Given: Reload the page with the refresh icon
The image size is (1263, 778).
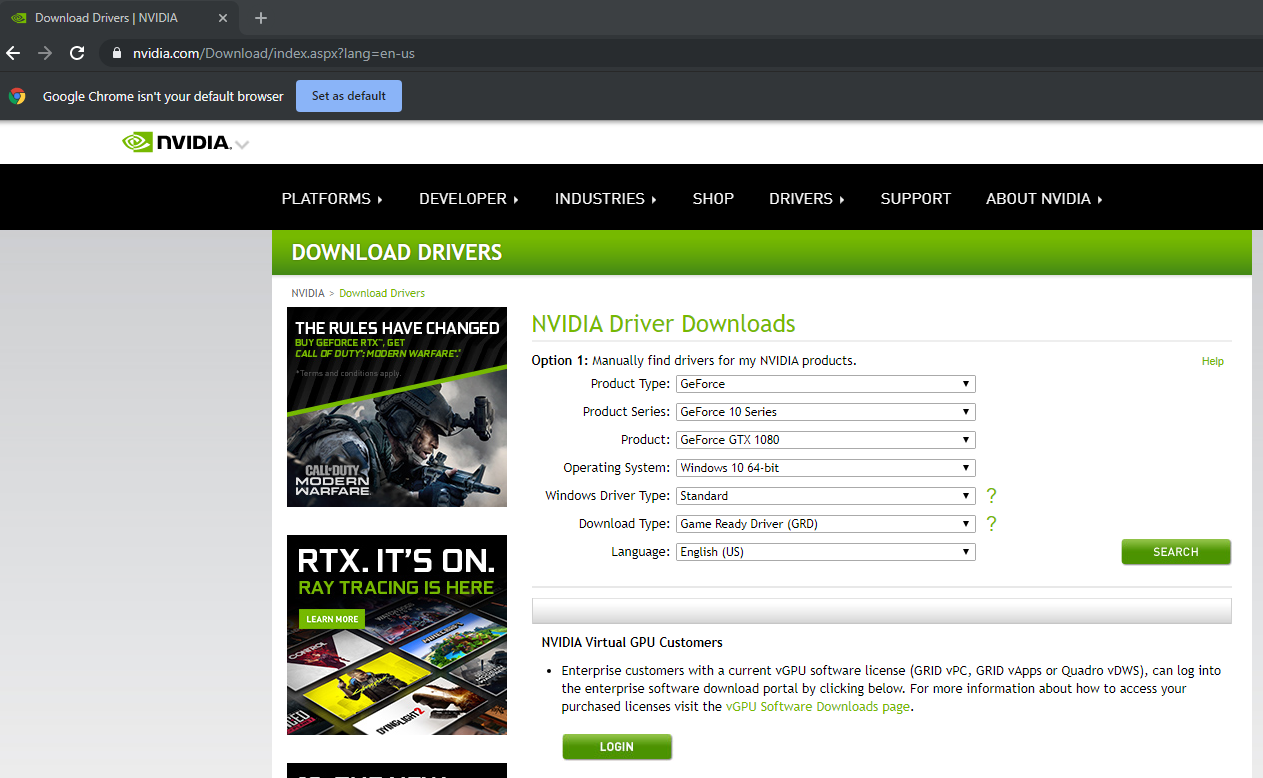Looking at the screenshot, I should (x=77, y=53).
